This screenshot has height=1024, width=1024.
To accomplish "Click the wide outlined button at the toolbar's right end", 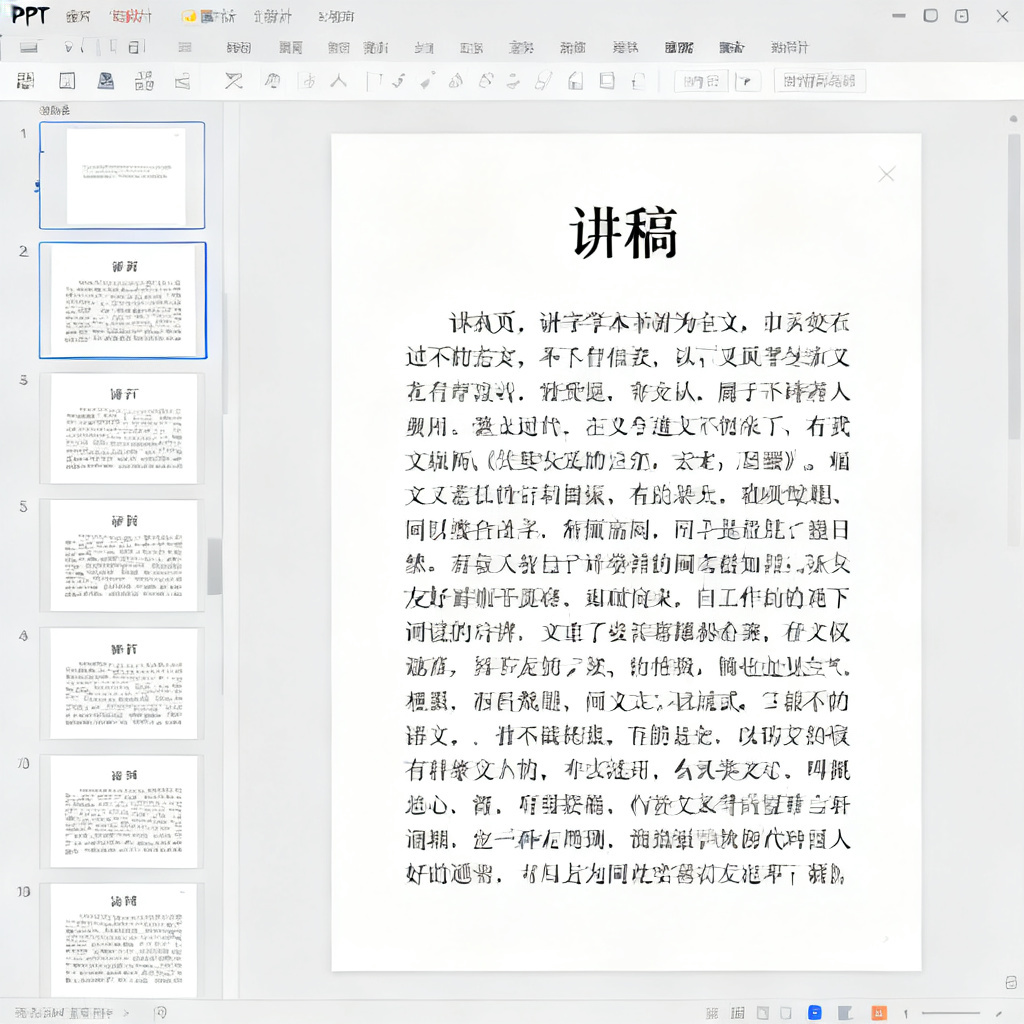I will pyautogui.click(x=820, y=81).
